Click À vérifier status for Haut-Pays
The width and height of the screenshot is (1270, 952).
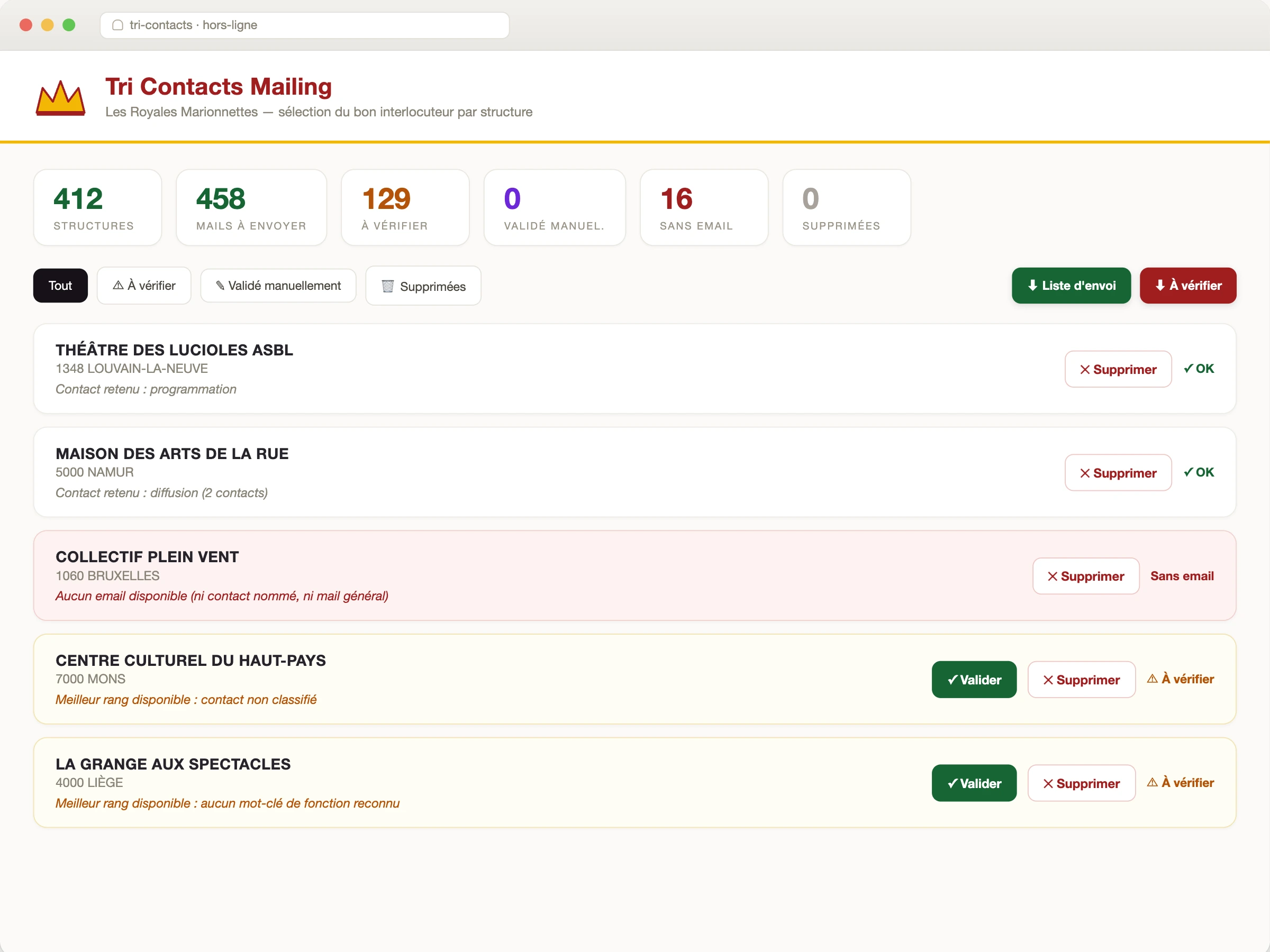[x=1181, y=680]
